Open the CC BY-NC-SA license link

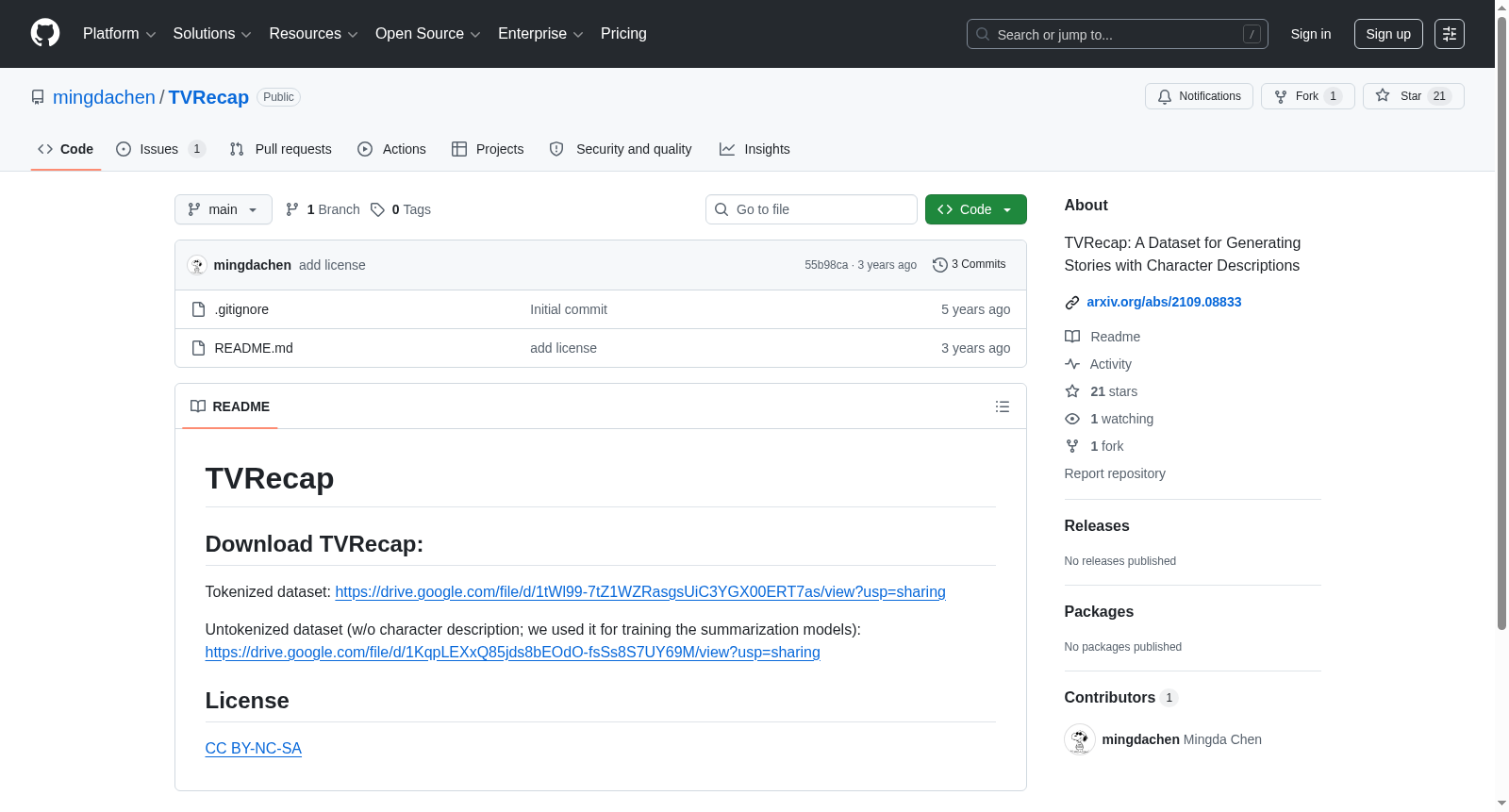[254, 749]
